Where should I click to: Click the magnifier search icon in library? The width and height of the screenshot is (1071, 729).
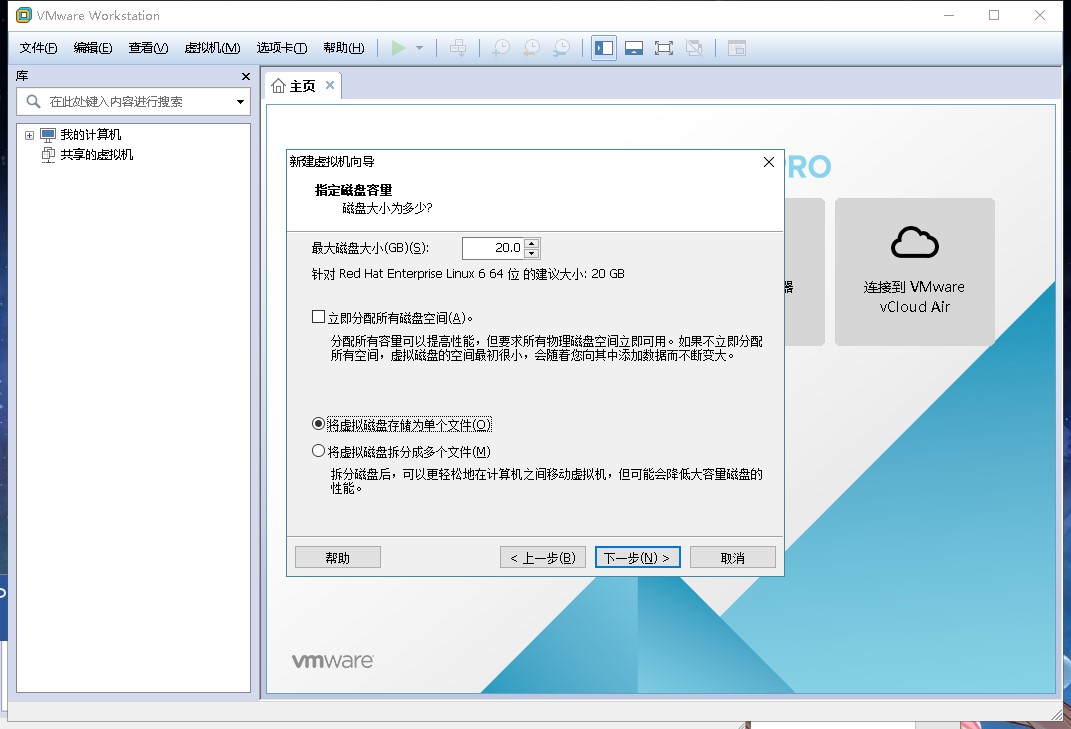tap(33, 102)
